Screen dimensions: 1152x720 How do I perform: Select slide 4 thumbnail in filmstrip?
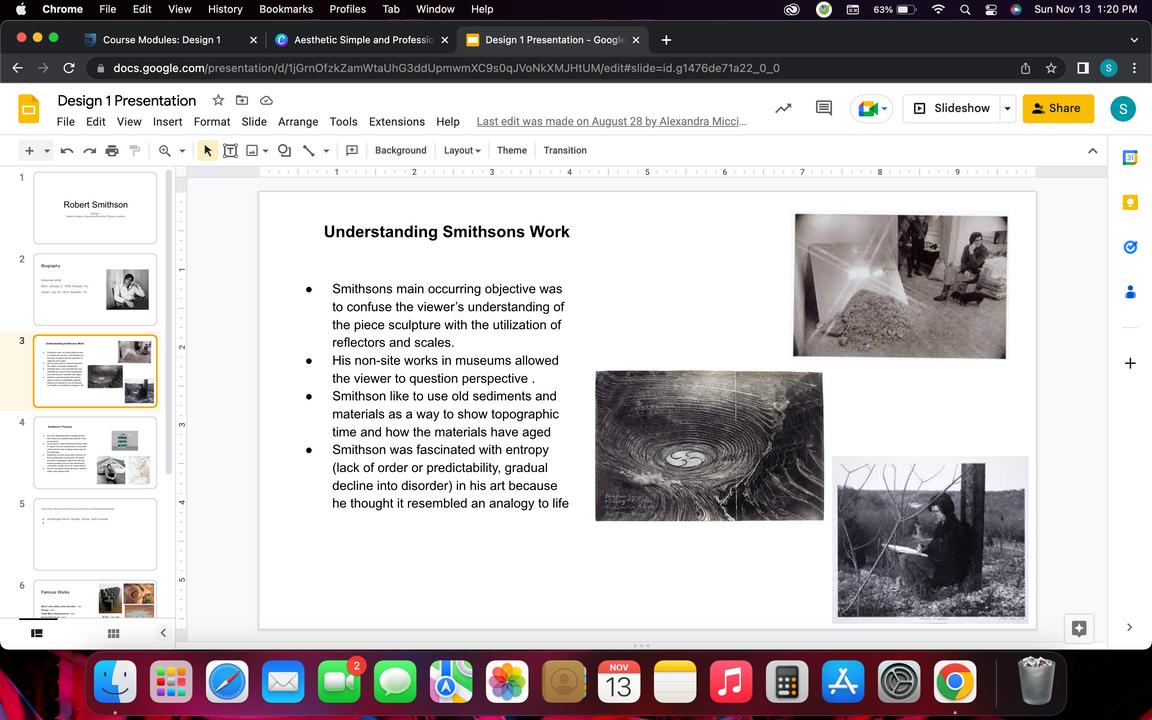coord(95,452)
